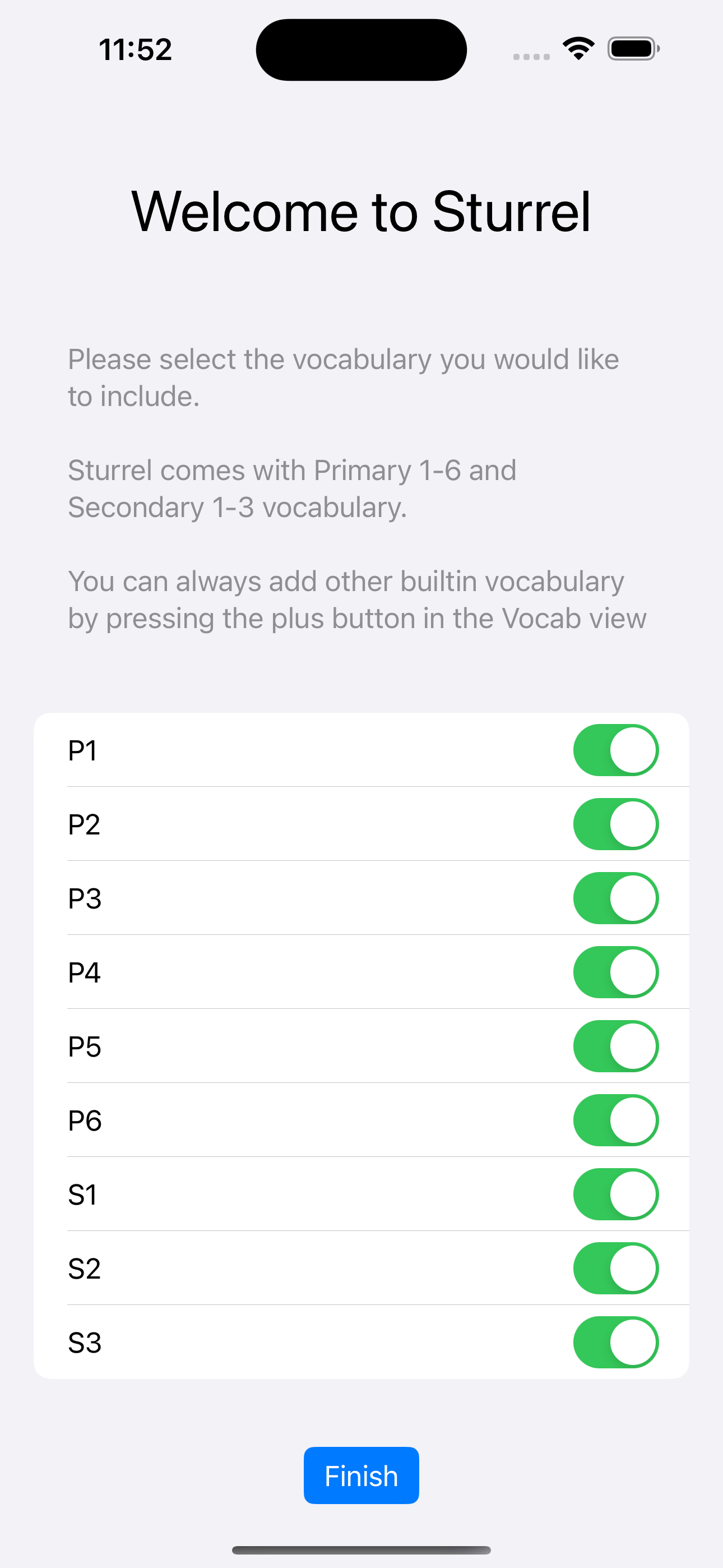The width and height of the screenshot is (723, 1568).
Task: Tap the home indicator bar
Action: 361,1549
